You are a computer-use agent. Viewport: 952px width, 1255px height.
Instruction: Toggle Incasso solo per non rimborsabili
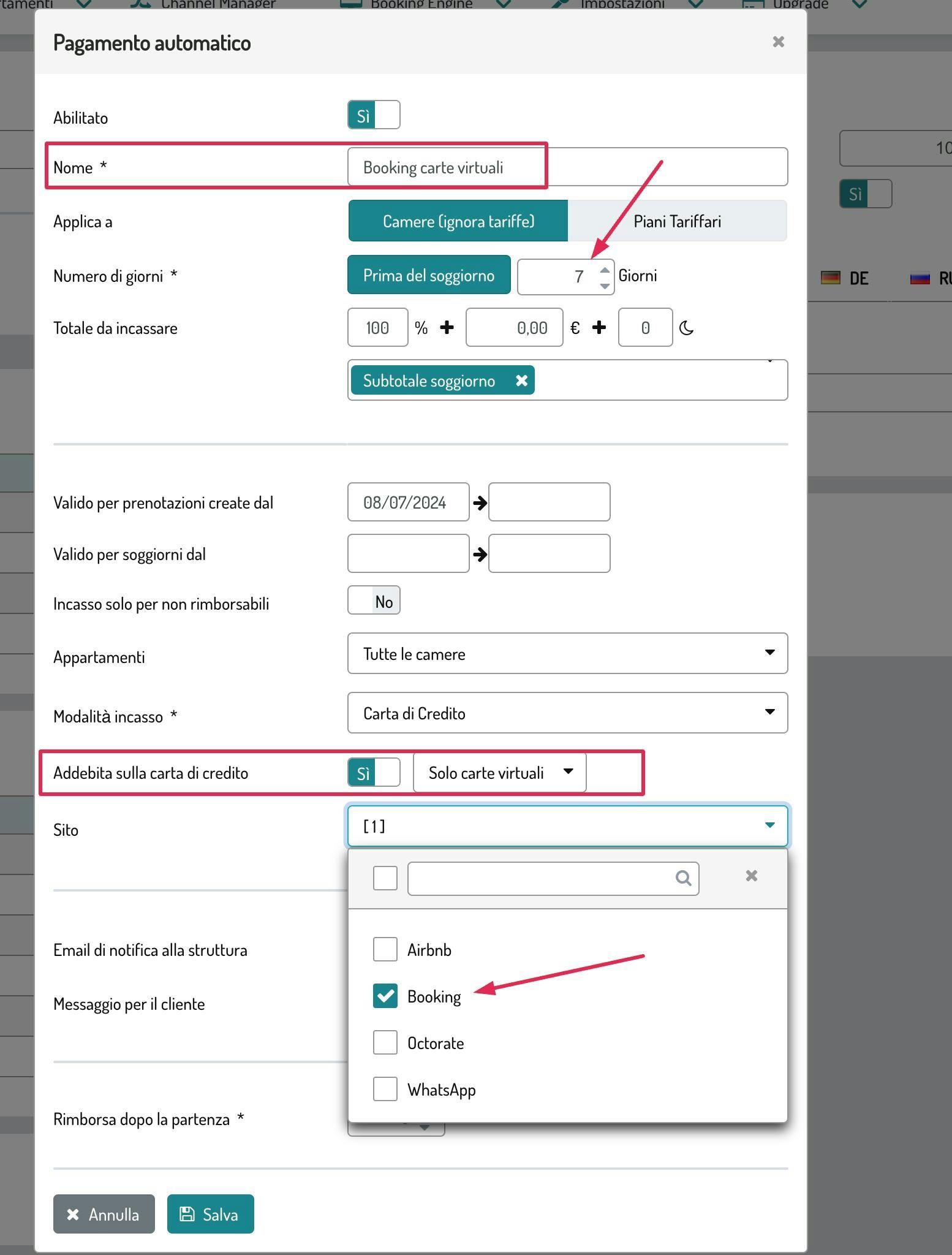374,601
